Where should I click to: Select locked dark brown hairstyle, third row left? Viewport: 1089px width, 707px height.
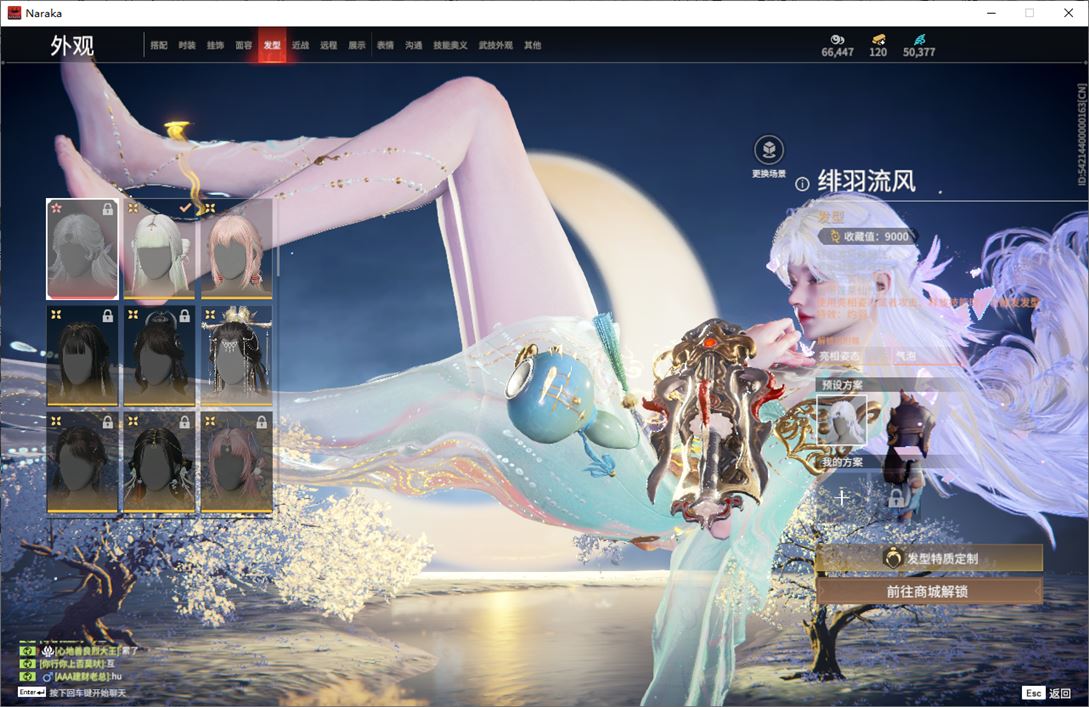pyautogui.click(x=83, y=463)
